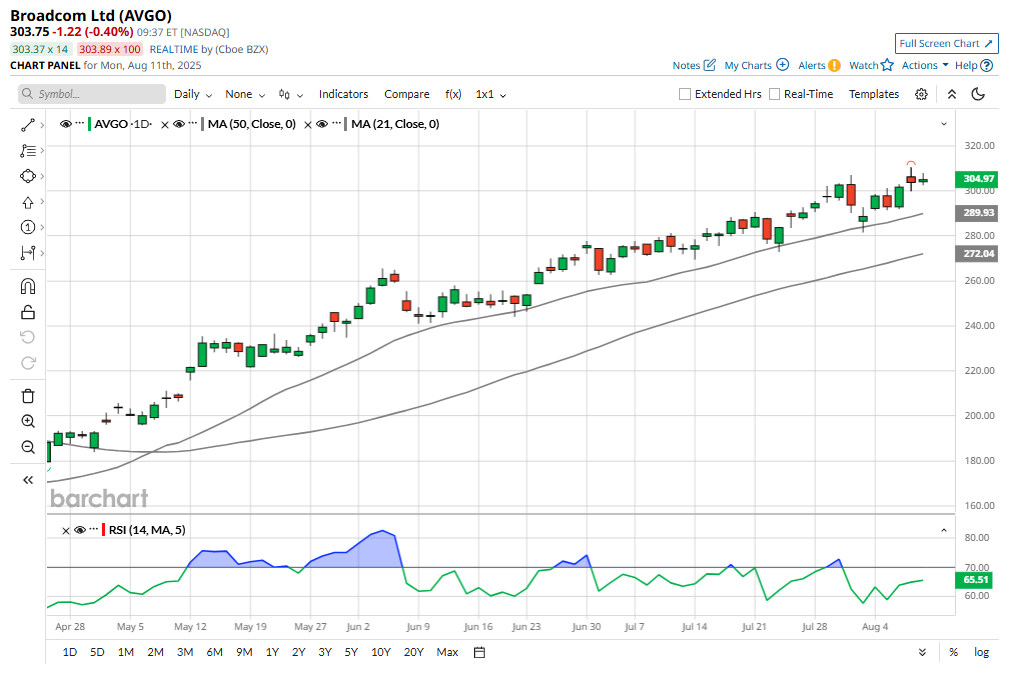This screenshot has width=1027, height=696.
Task: Click the Notes edit icon
Action: [x=709, y=65]
